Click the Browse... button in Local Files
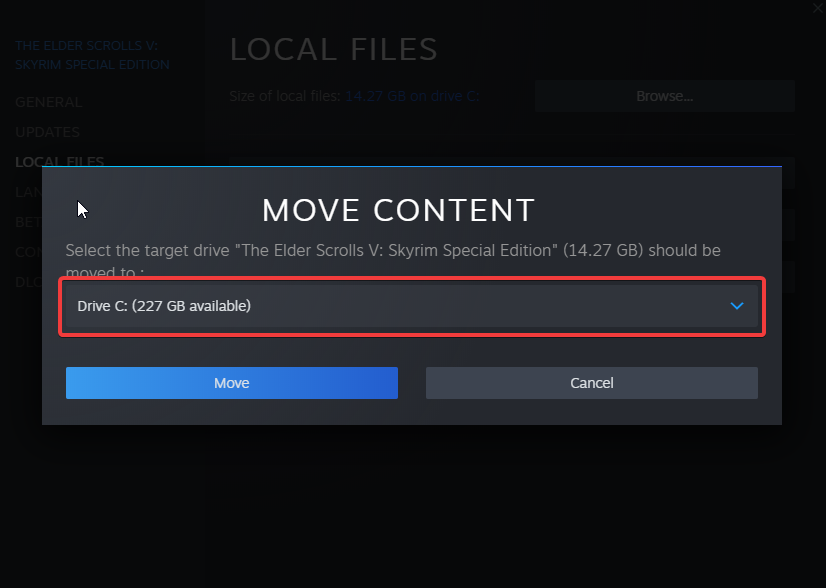The width and height of the screenshot is (826, 588). 665,96
